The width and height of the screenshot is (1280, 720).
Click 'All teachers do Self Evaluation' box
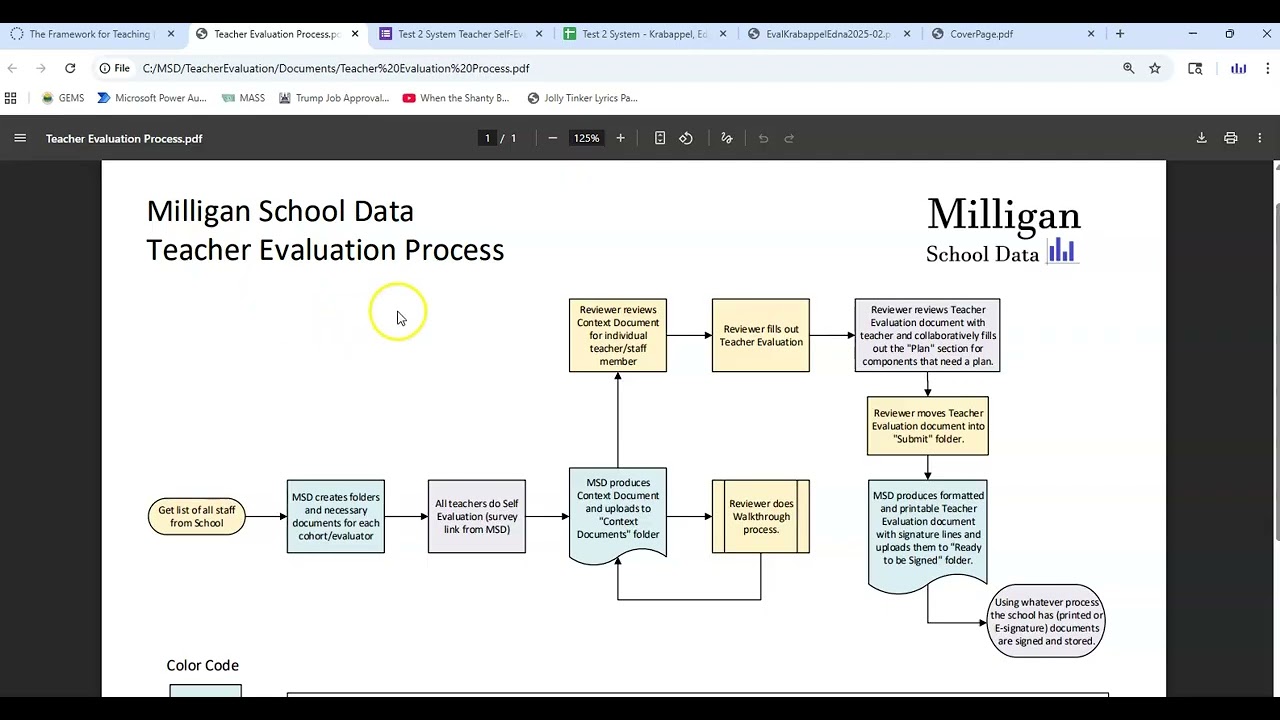coord(477,516)
